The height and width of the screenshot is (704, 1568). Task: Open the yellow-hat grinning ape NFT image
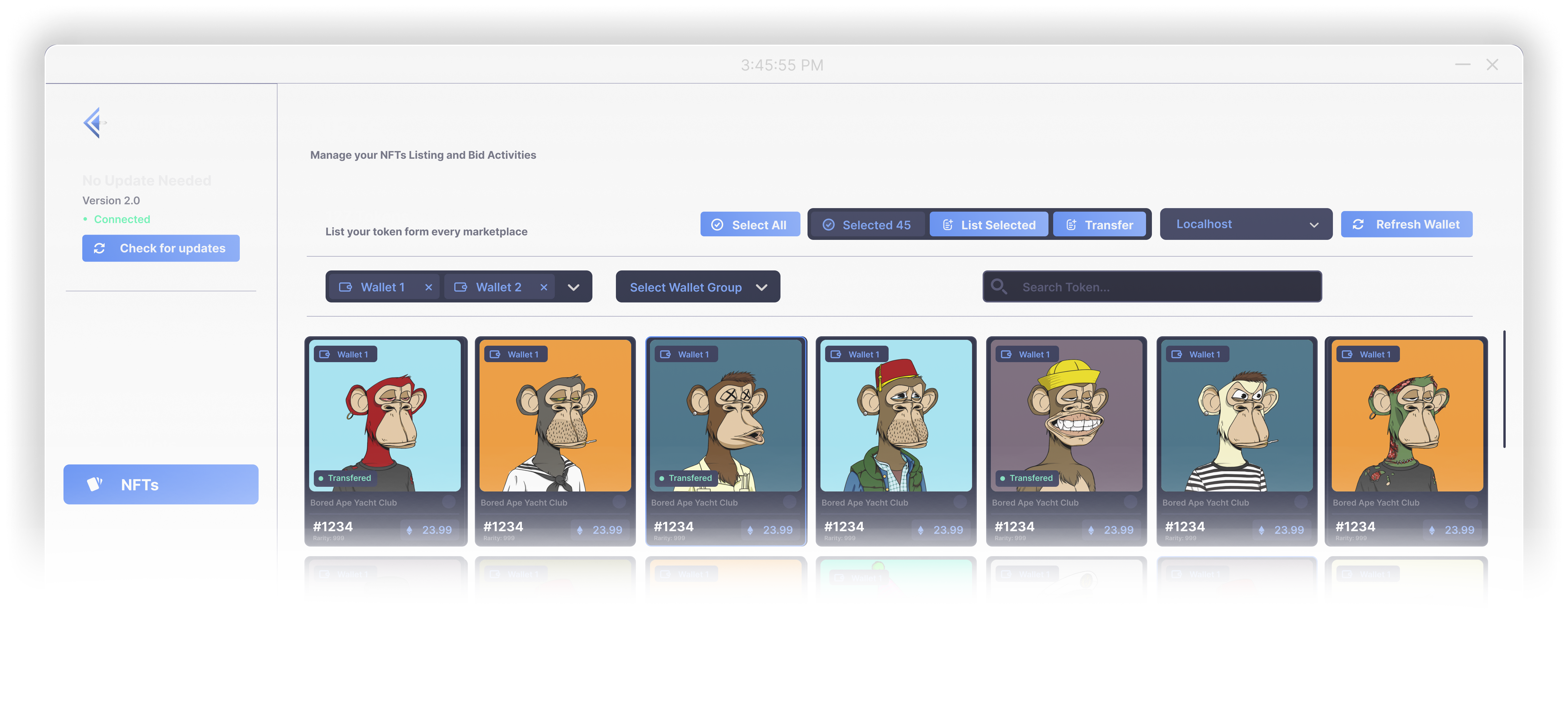1066,415
